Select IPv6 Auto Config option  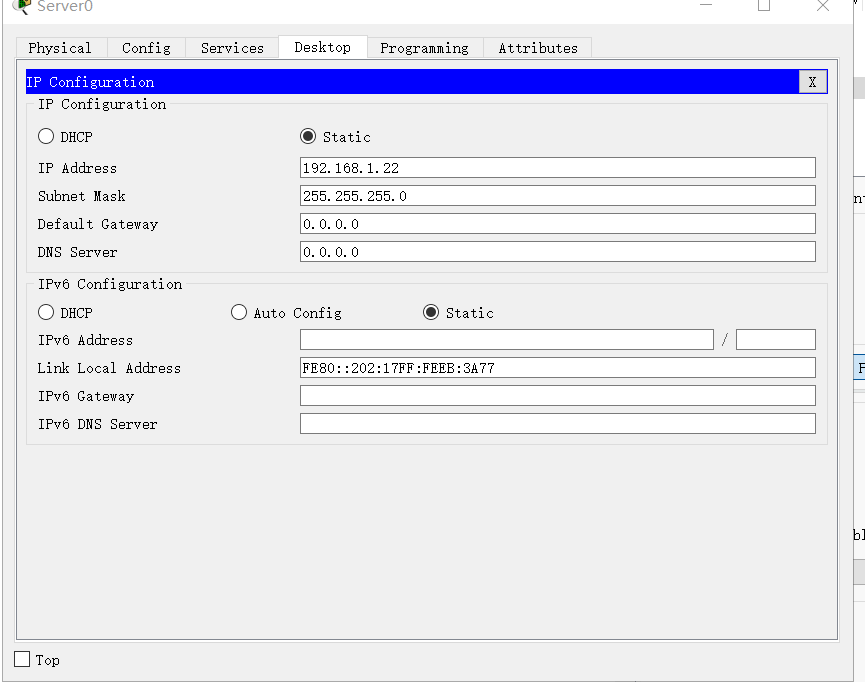click(x=239, y=312)
